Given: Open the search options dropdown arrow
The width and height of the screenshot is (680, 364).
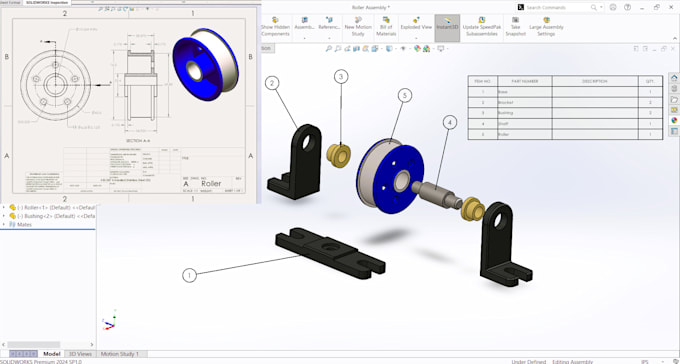Looking at the screenshot, I should tap(601, 7).
